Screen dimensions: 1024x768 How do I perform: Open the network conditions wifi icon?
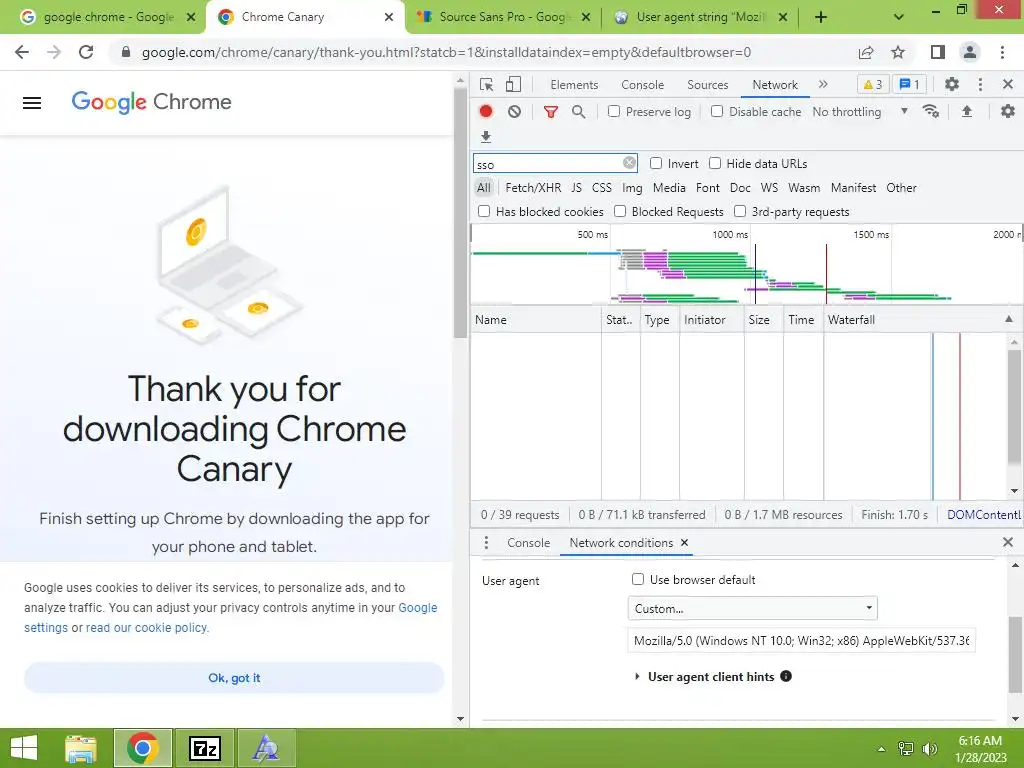click(x=931, y=112)
